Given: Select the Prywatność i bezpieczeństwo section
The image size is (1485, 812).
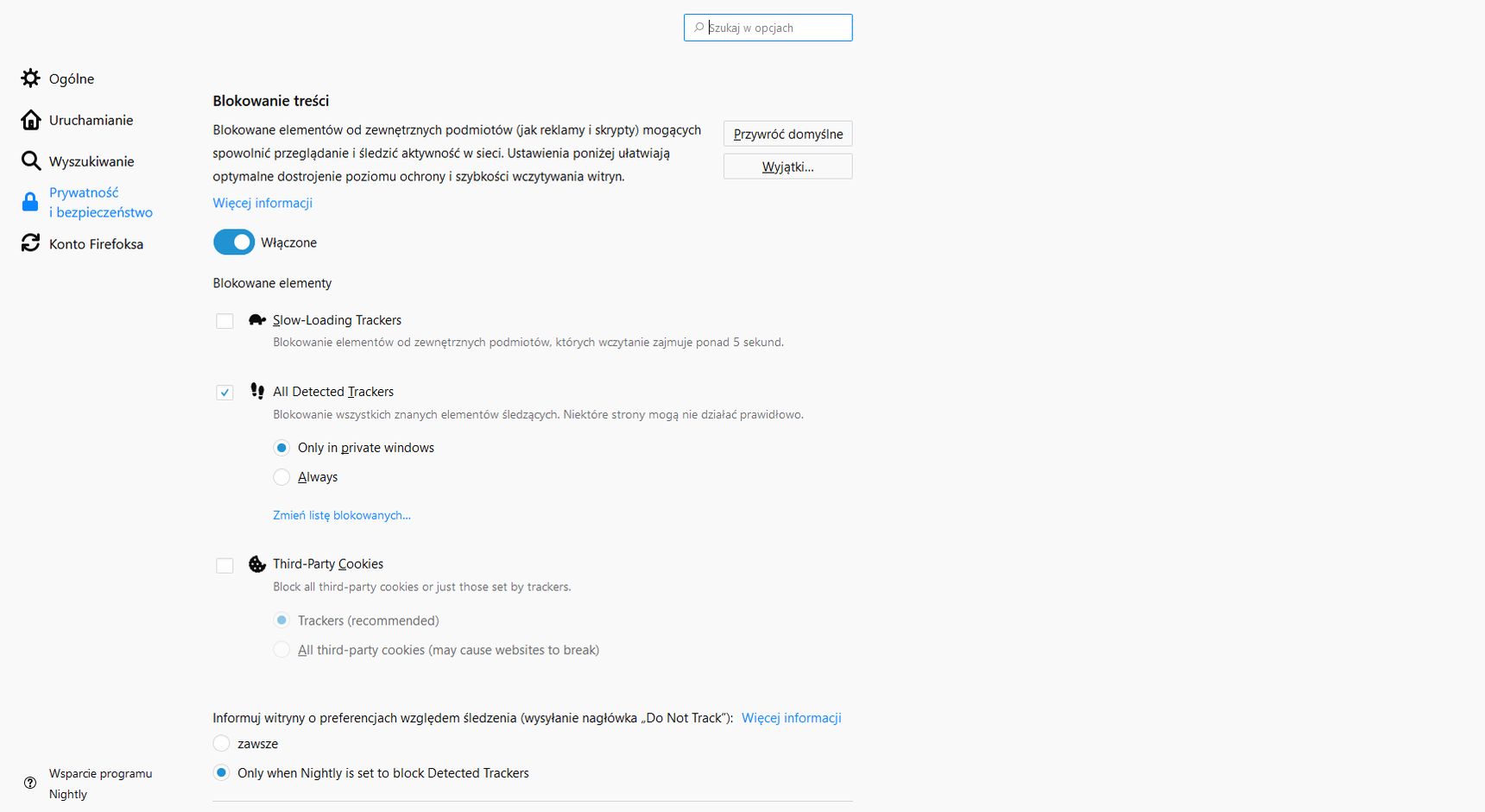Looking at the screenshot, I should (100, 203).
